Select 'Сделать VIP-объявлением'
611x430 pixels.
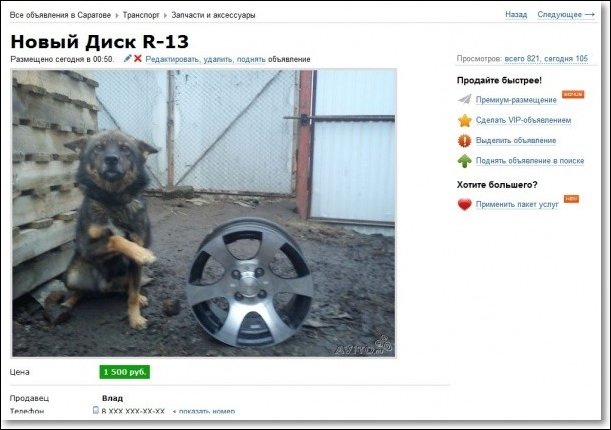point(523,120)
